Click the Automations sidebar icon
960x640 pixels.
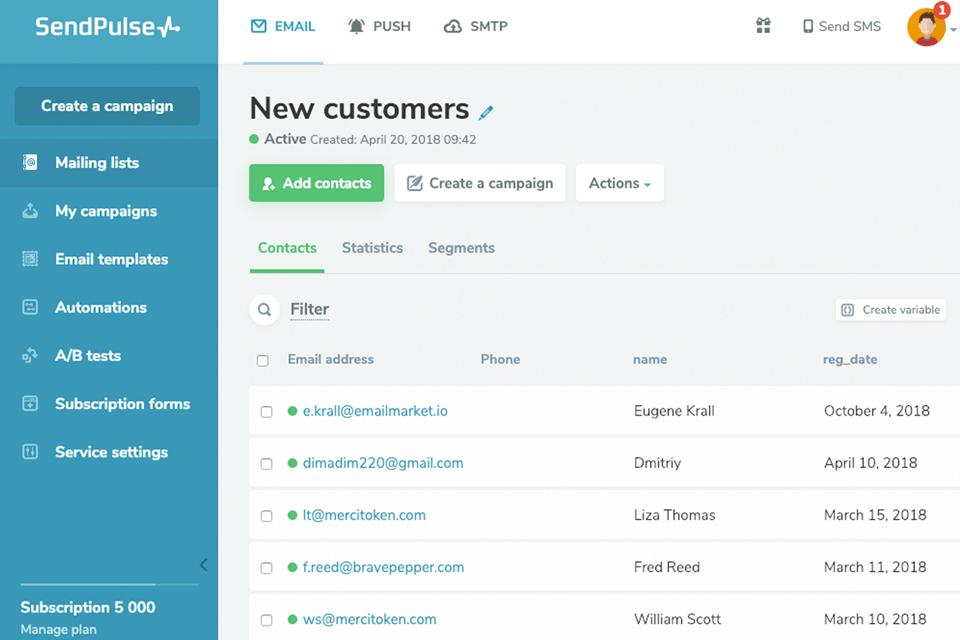[x=30, y=307]
